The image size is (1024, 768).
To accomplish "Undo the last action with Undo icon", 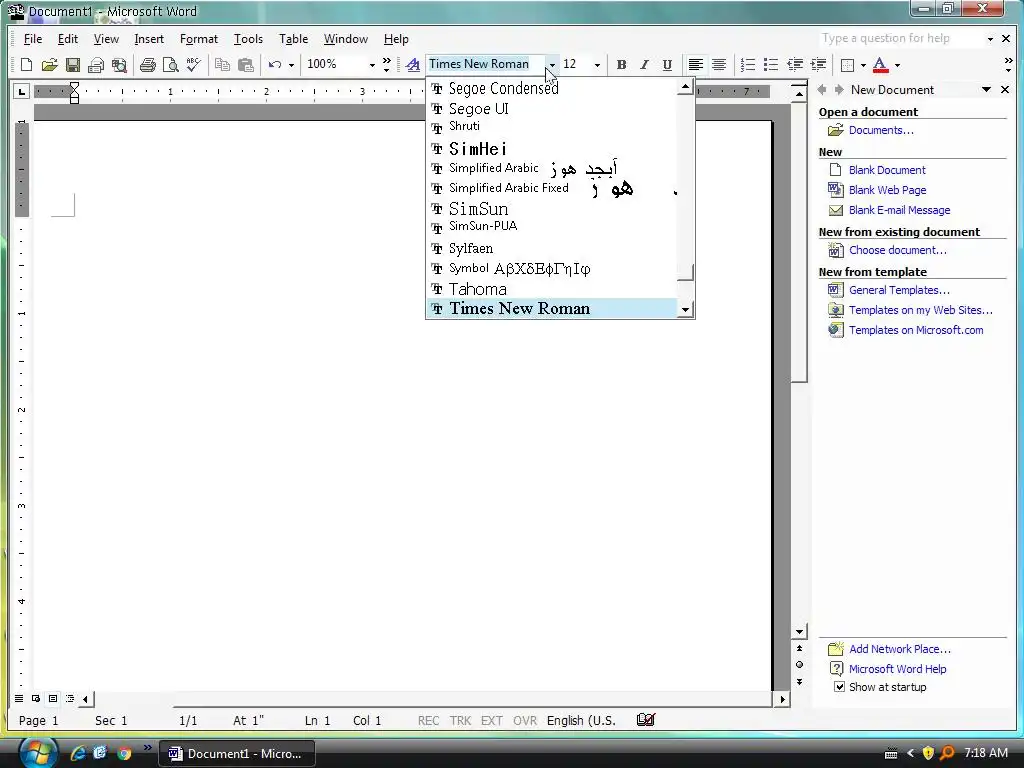I will click(275, 65).
